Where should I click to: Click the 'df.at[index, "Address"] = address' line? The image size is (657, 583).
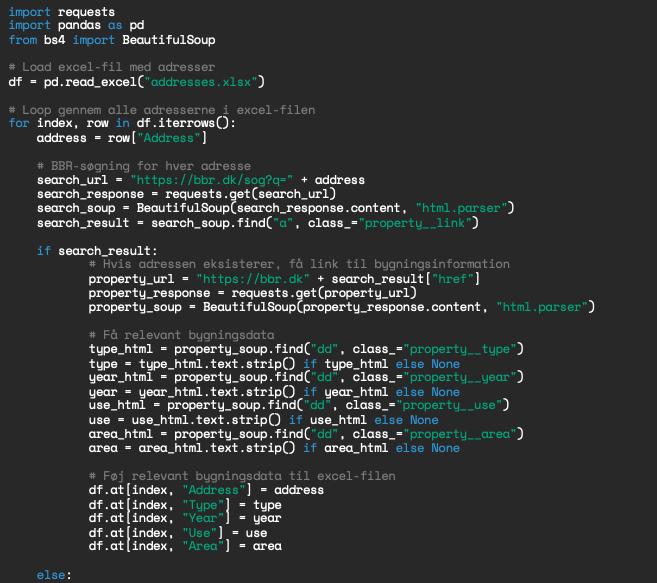tap(206, 490)
